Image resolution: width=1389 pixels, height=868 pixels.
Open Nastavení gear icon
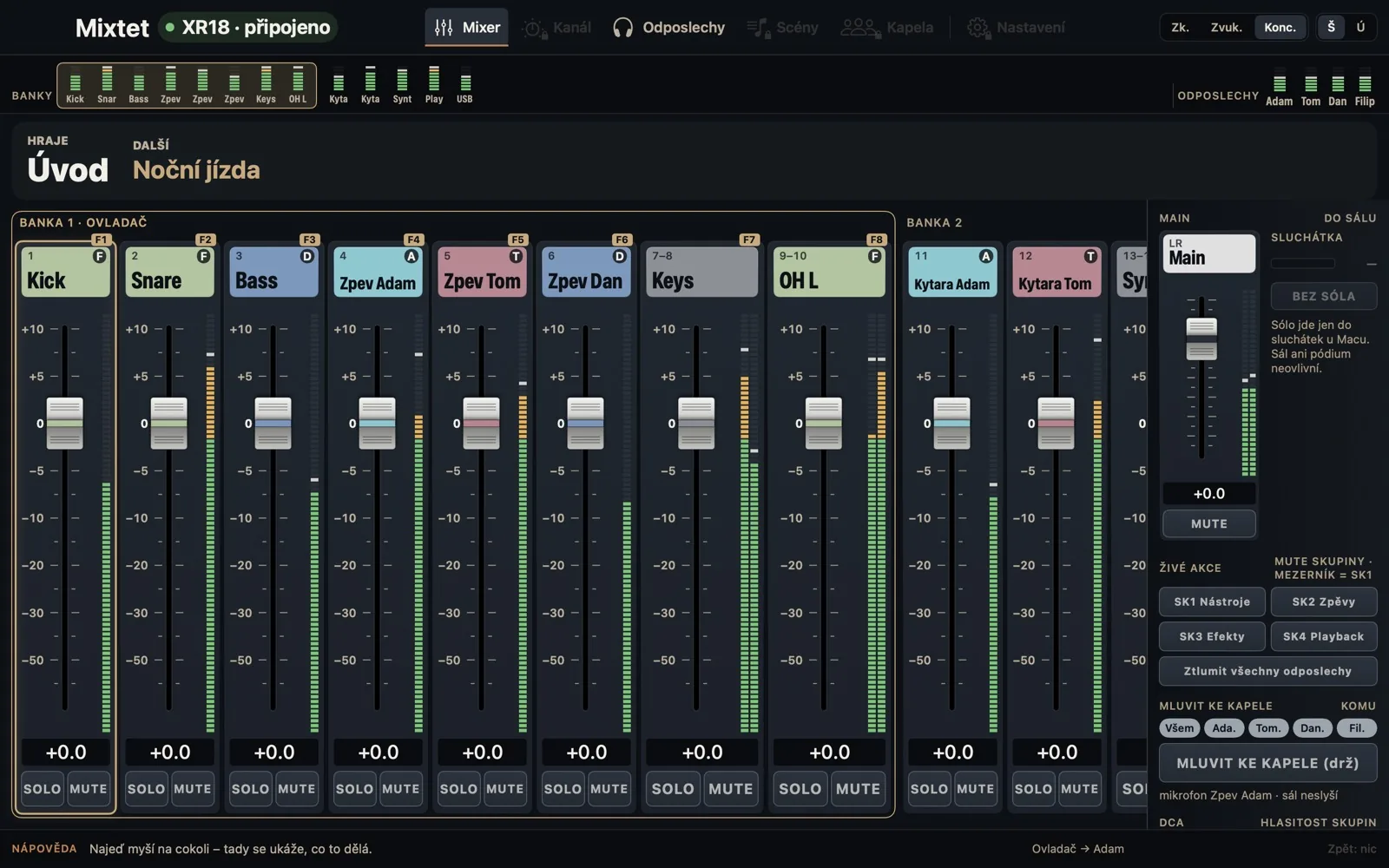(x=978, y=28)
